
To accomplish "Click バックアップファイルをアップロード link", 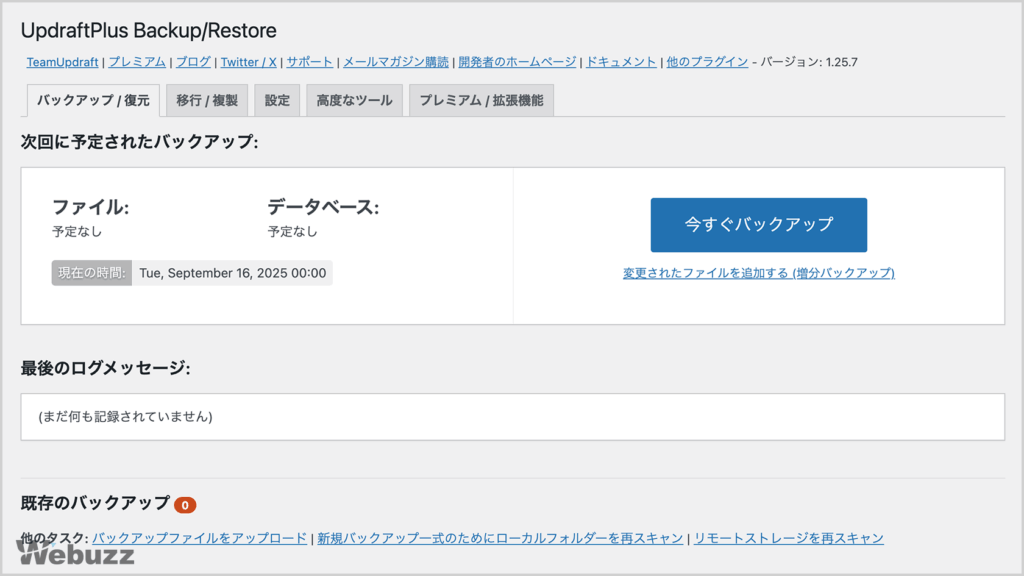I will pyautogui.click(x=199, y=538).
